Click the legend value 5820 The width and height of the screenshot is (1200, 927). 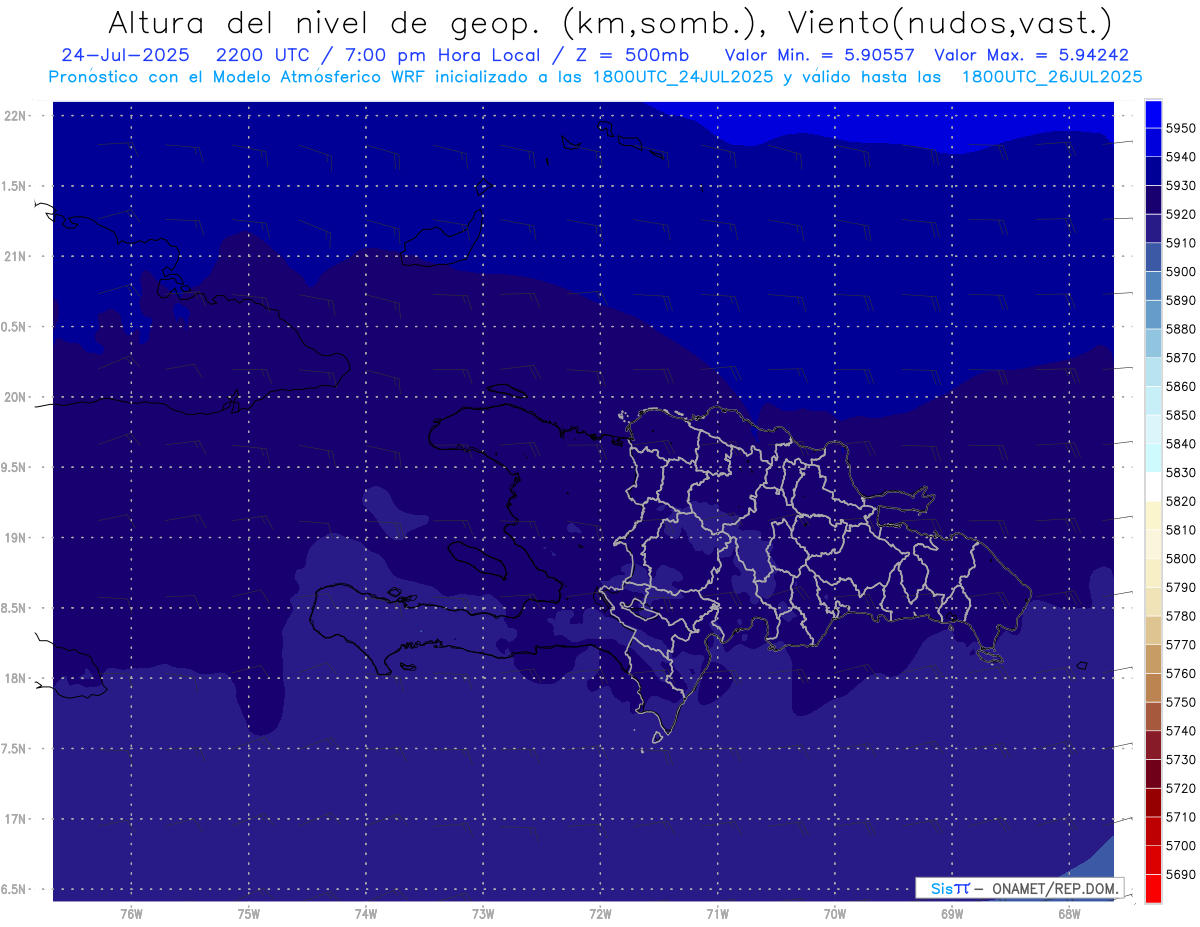1181,501
